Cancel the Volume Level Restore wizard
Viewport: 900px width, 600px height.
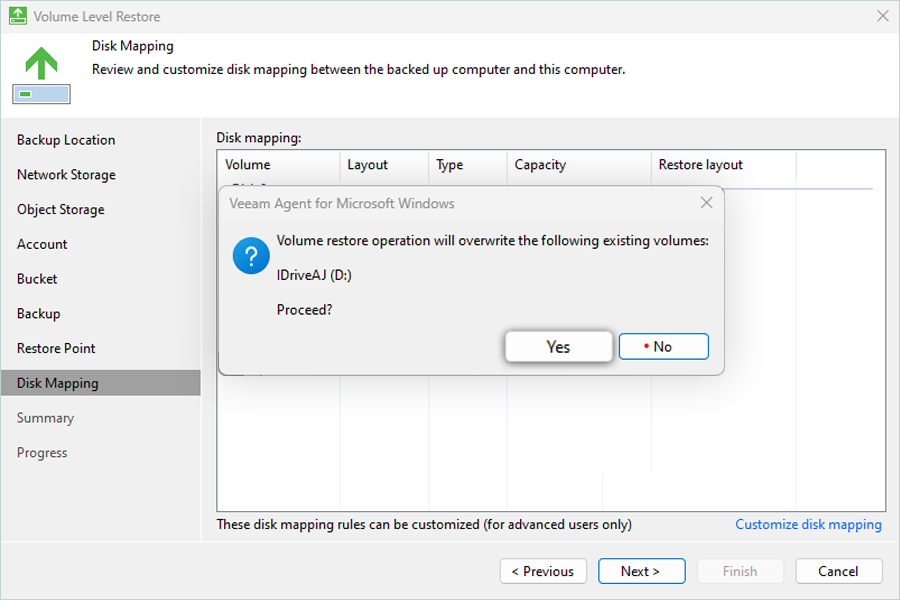coord(839,571)
